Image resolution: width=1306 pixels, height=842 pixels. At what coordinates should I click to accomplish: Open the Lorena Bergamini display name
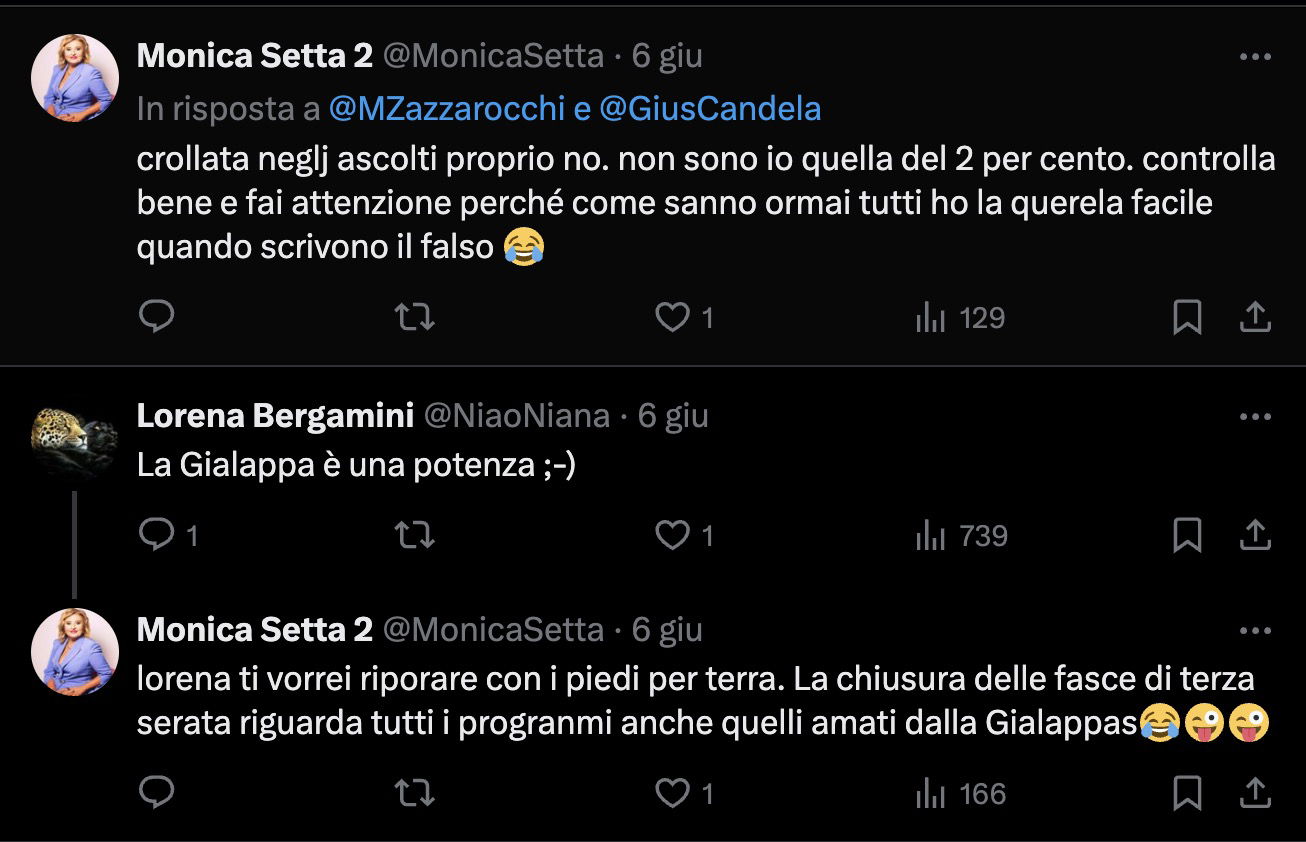(x=275, y=415)
